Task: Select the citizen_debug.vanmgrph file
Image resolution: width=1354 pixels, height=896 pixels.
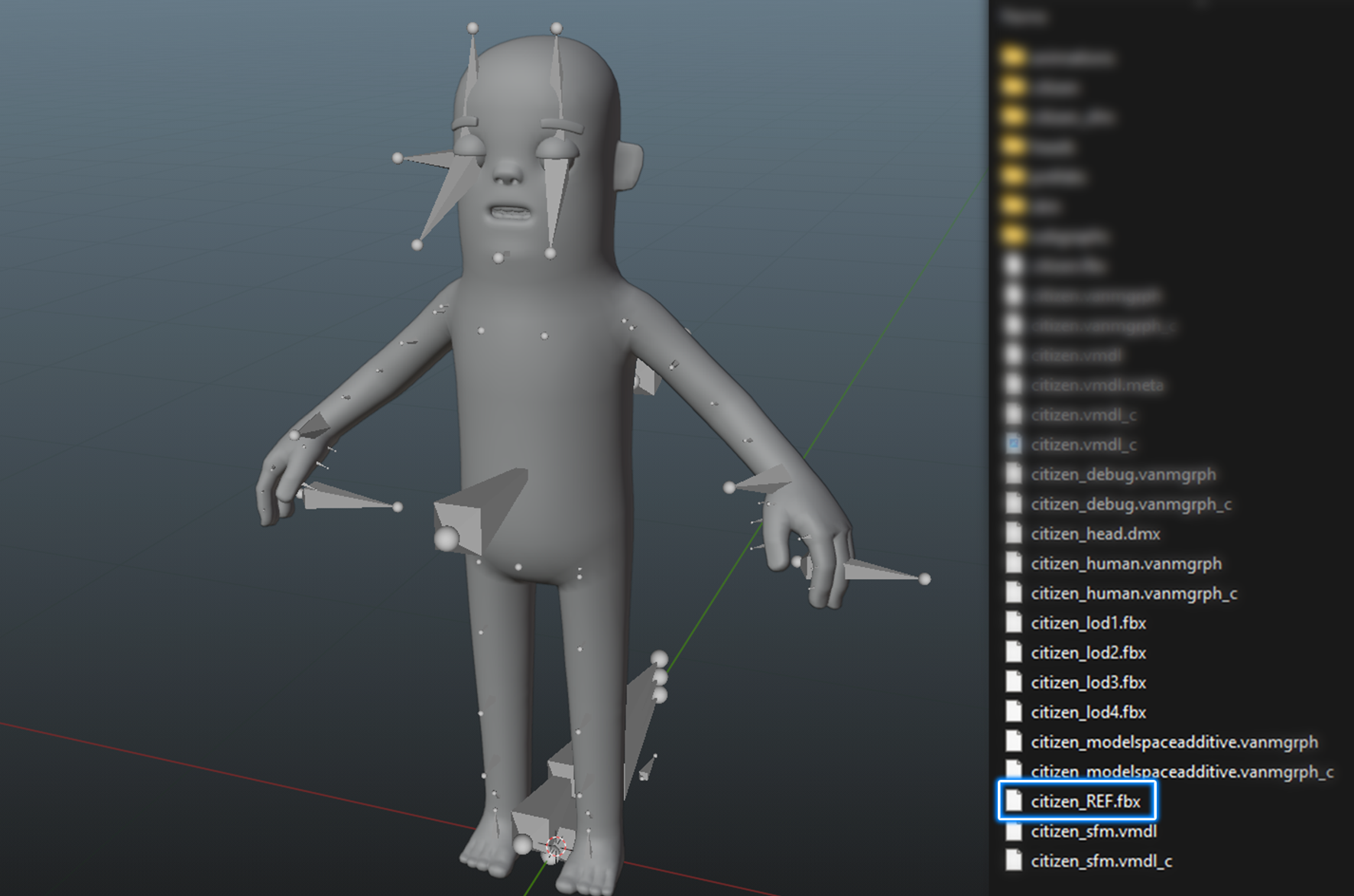Action: click(x=1122, y=474)
